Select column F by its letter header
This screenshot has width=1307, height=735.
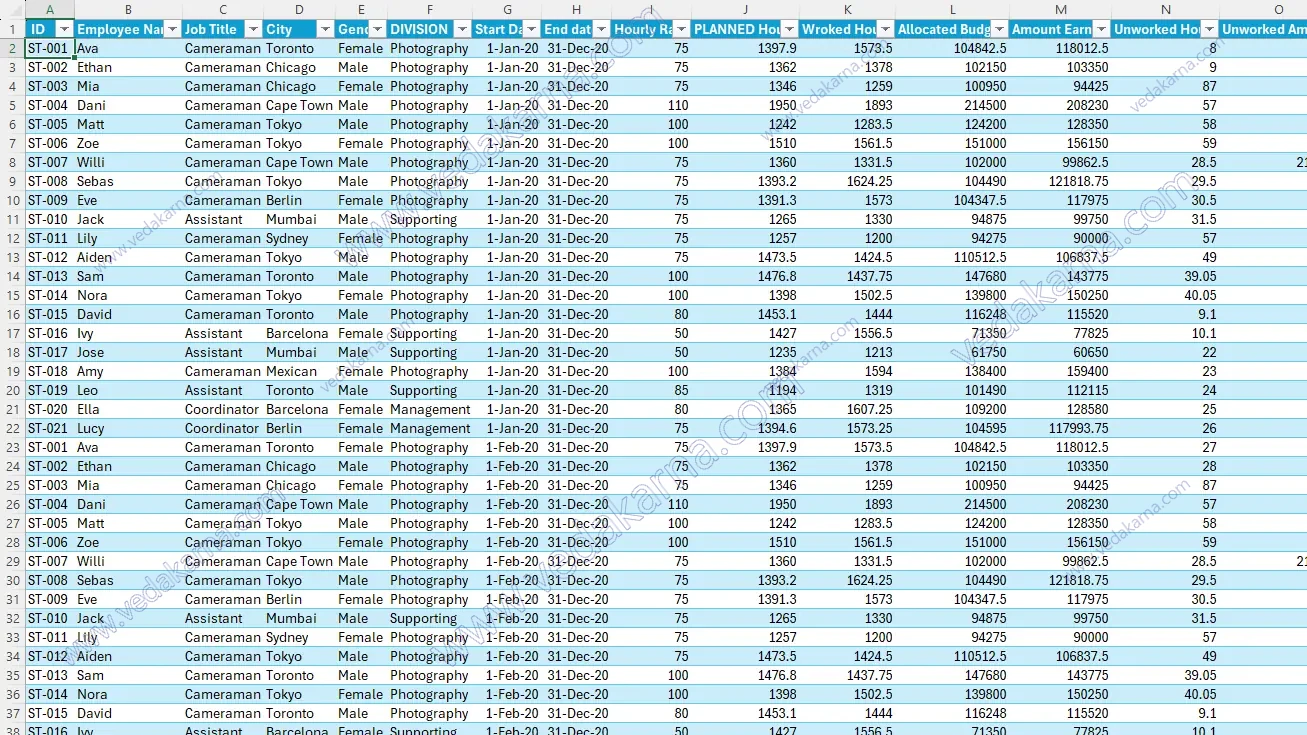(x=430, y=9)
